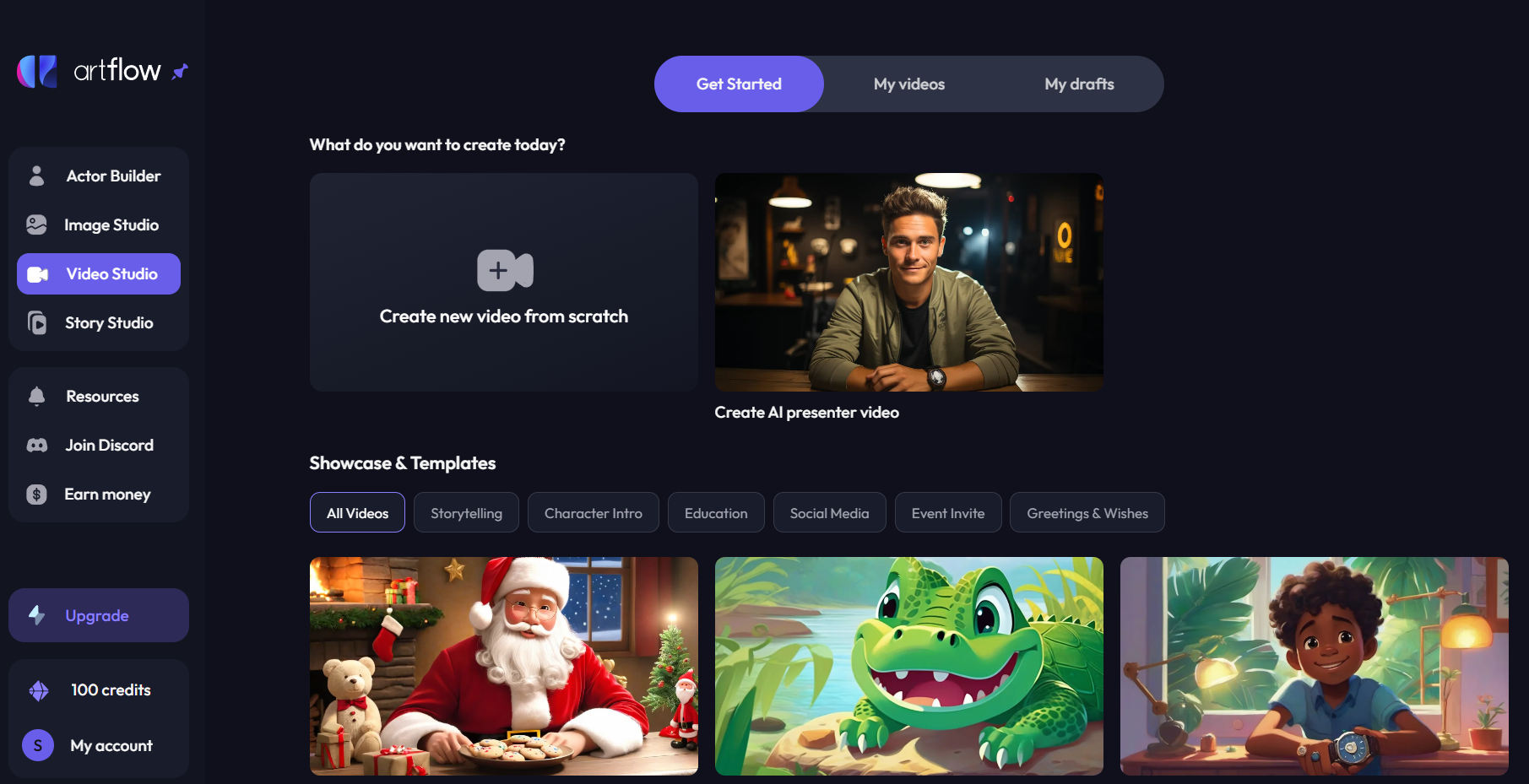The image size is (1529, 784).
Task: Click the Actor Builder person icon
Action: point(36,176)
